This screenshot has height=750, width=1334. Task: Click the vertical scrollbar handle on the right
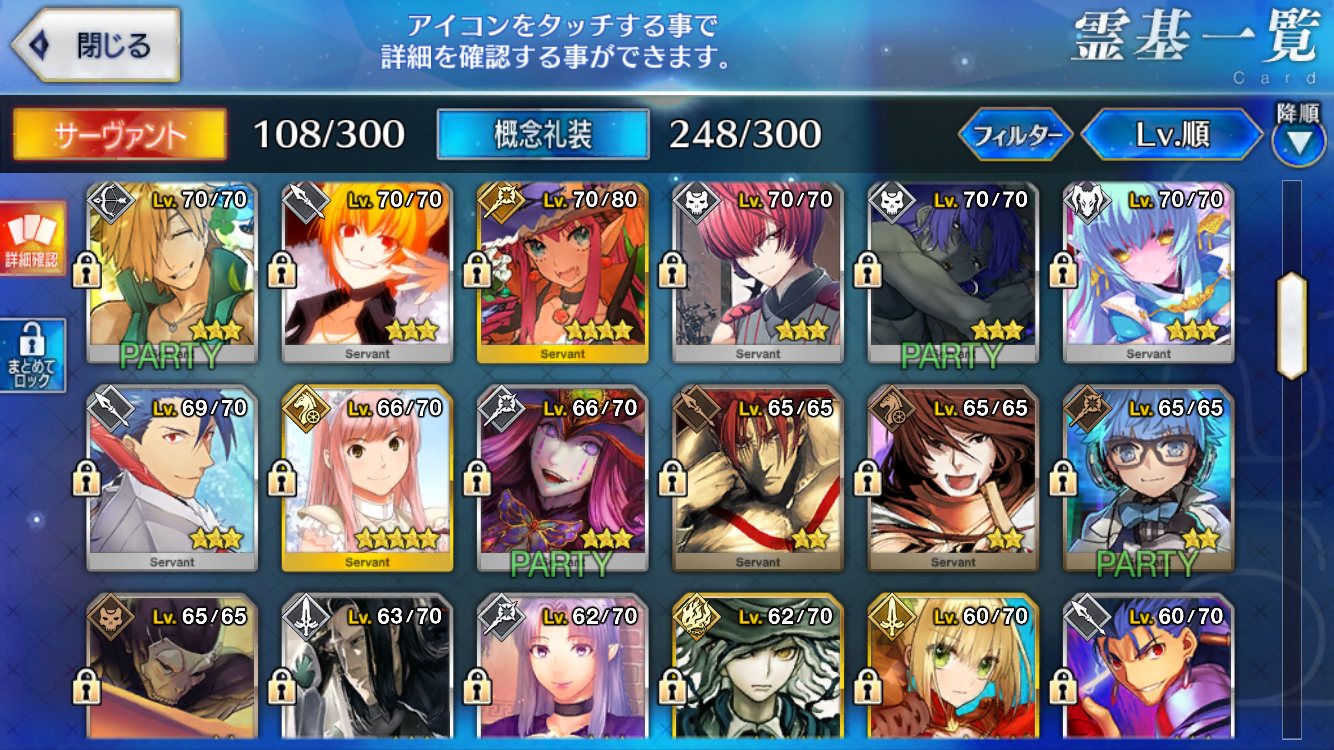(x=1292, y=326)
